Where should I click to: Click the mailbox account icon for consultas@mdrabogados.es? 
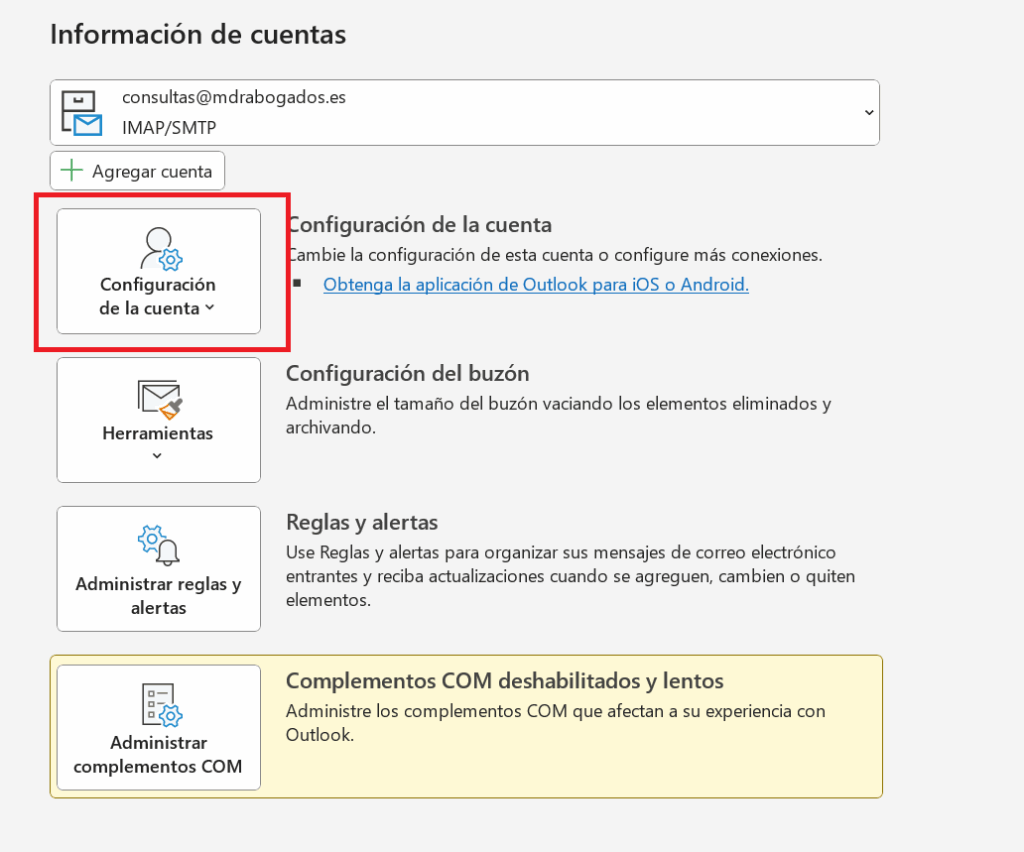tap(82, 113)
